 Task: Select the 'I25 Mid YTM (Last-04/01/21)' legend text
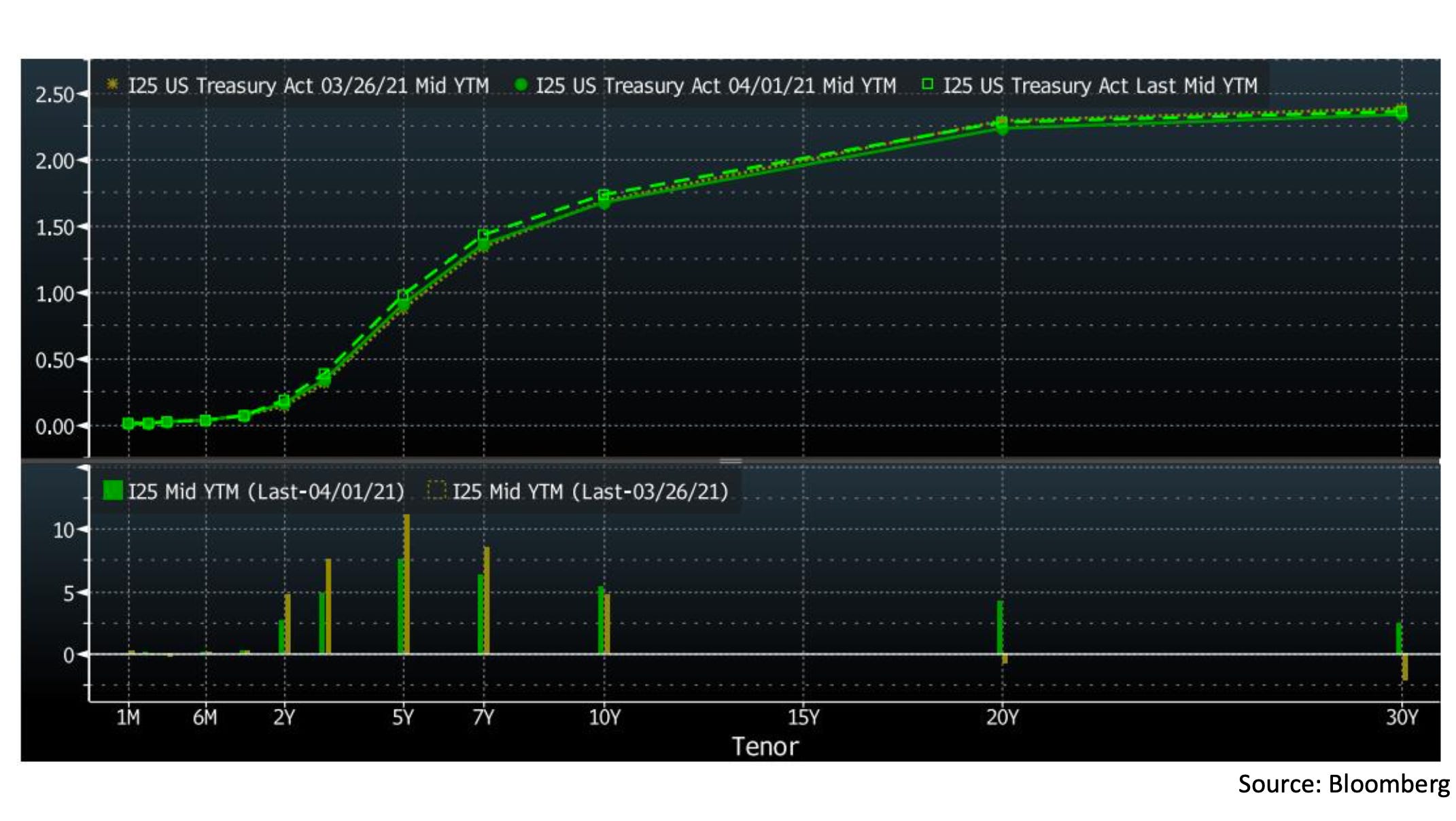point(266,491)
